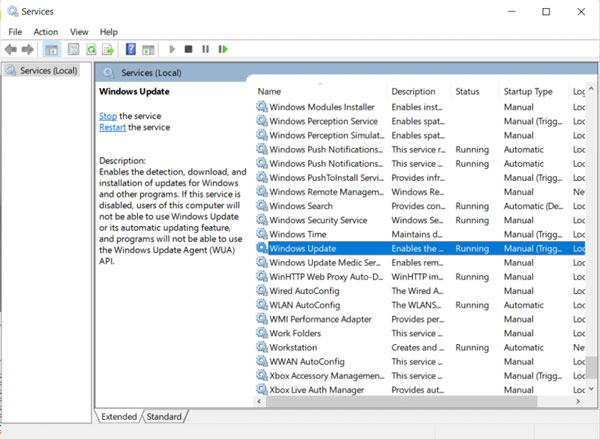Select the Windows Remote Managem... row

(x=420, y=192)
